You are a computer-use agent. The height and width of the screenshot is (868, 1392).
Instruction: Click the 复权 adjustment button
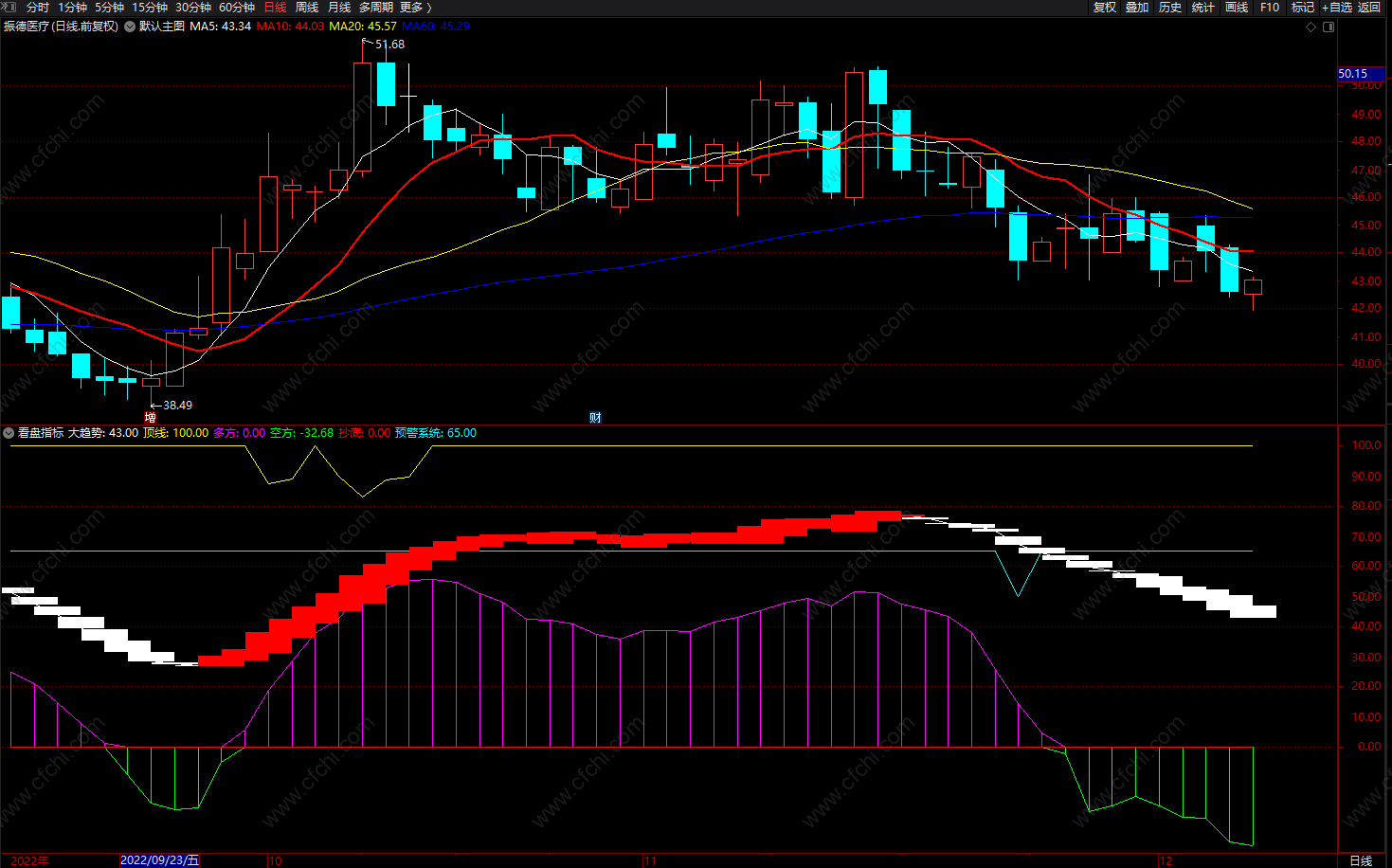pos(1105,7)
